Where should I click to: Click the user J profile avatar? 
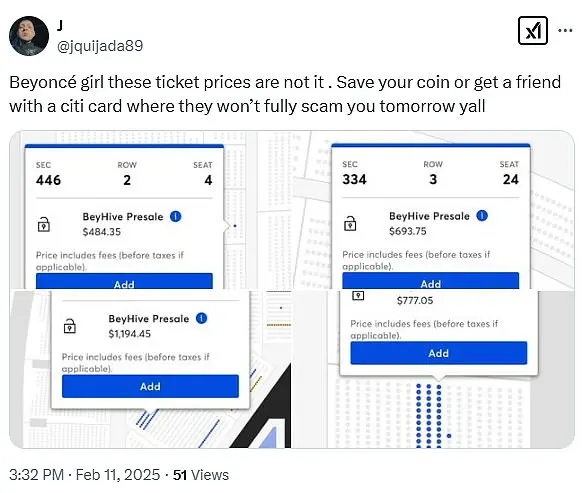pyautogui.click(x=29, y=36)
